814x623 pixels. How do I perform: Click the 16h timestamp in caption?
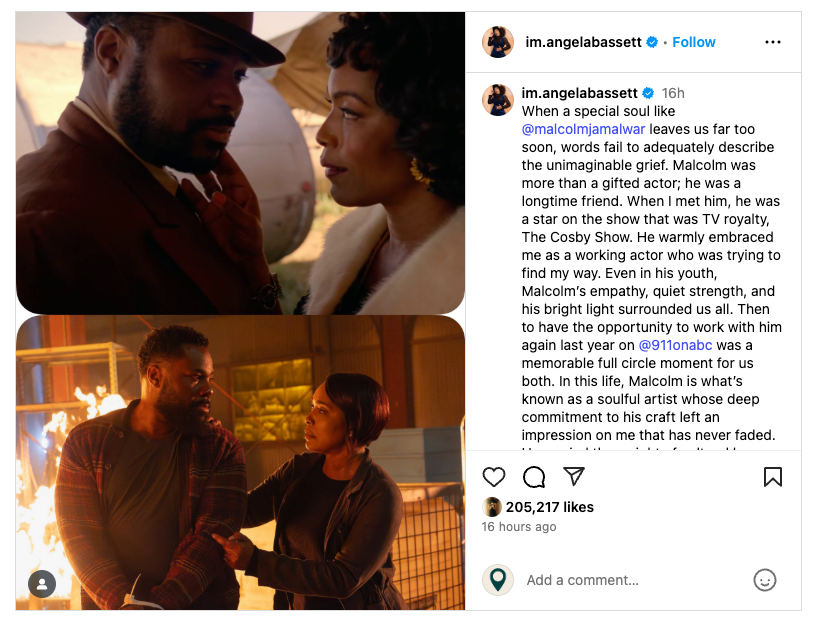click(x=673, y=93)
